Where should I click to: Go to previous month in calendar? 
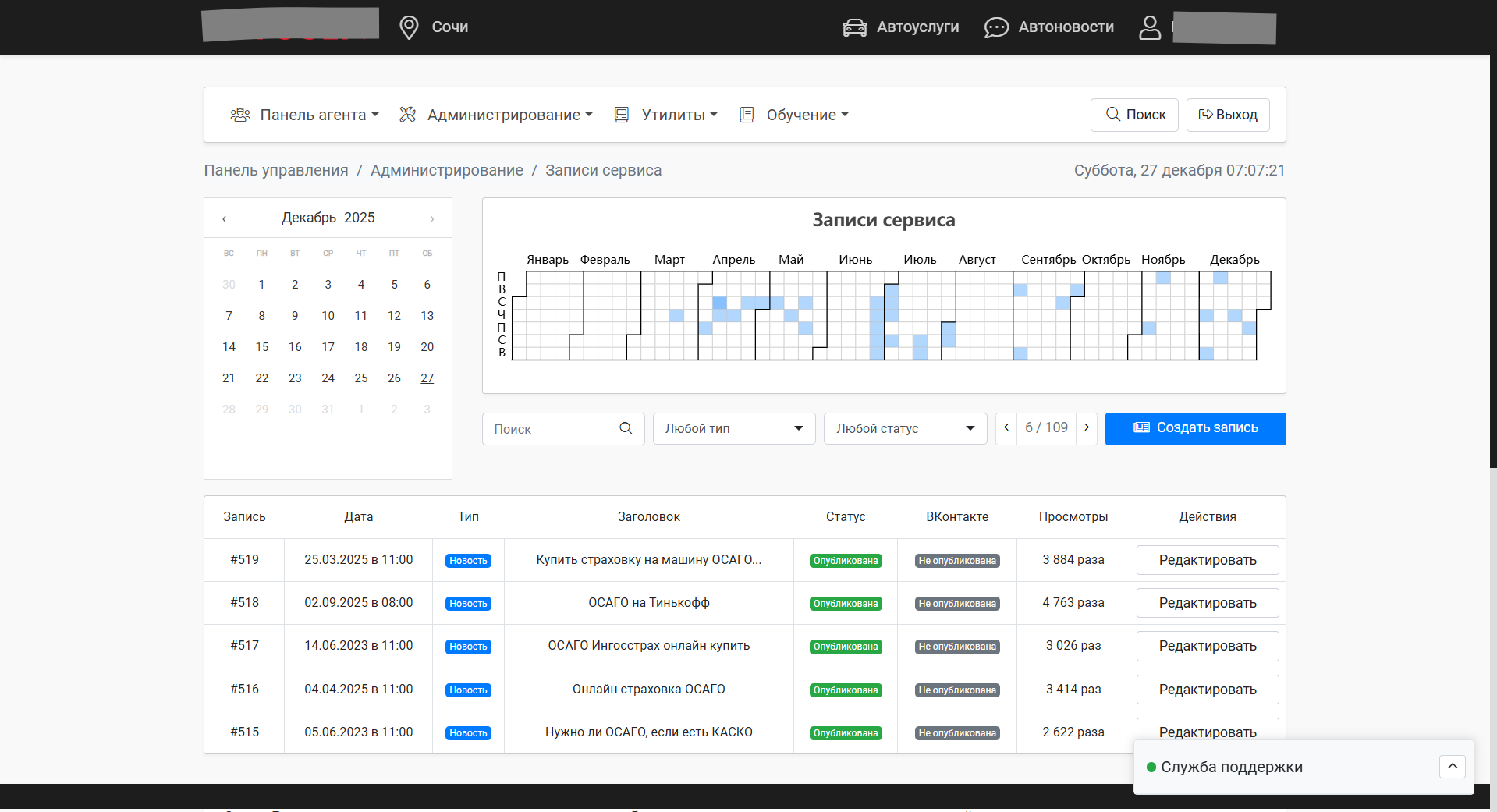(225, 218)
